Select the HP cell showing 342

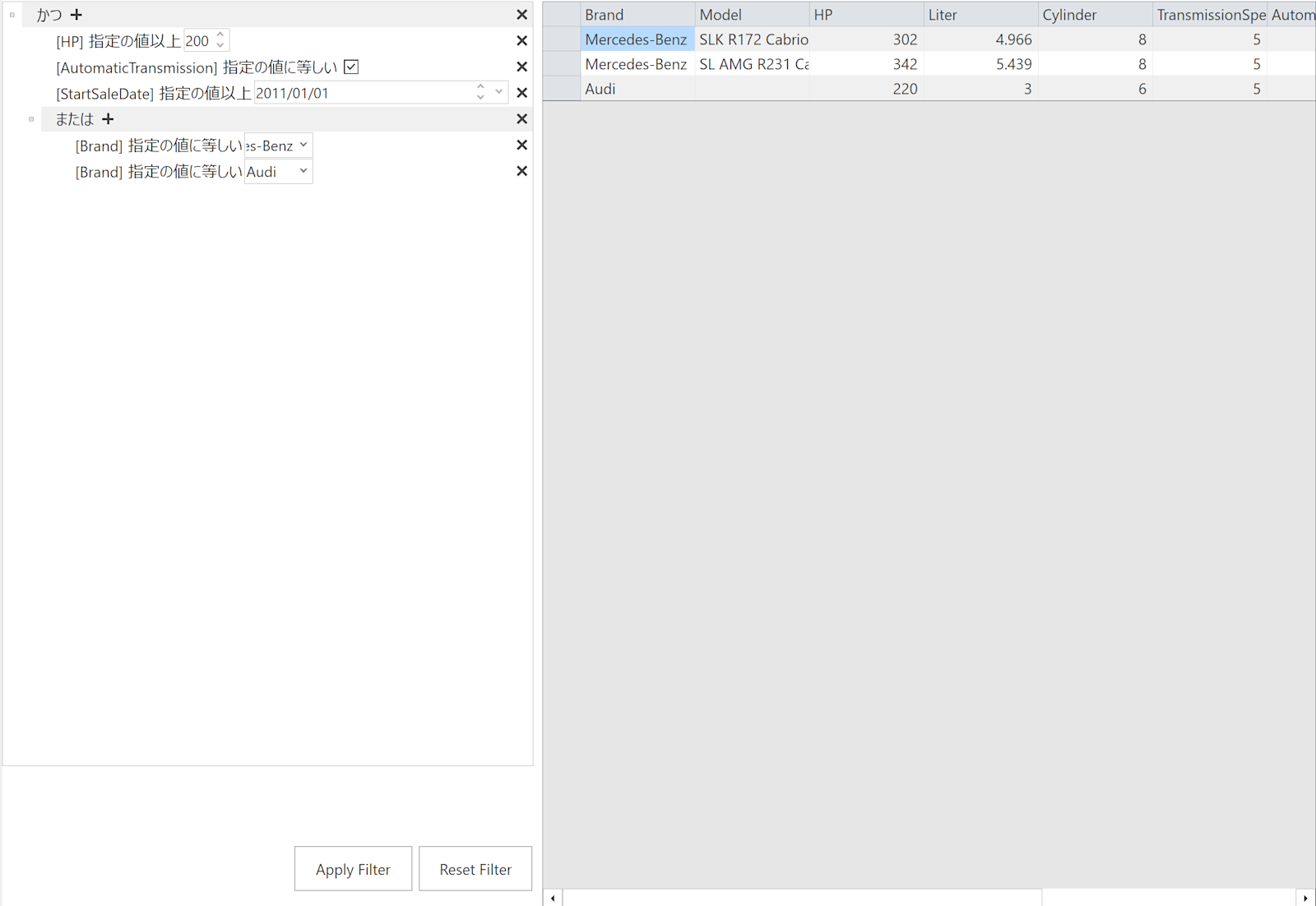click(866, 64)
